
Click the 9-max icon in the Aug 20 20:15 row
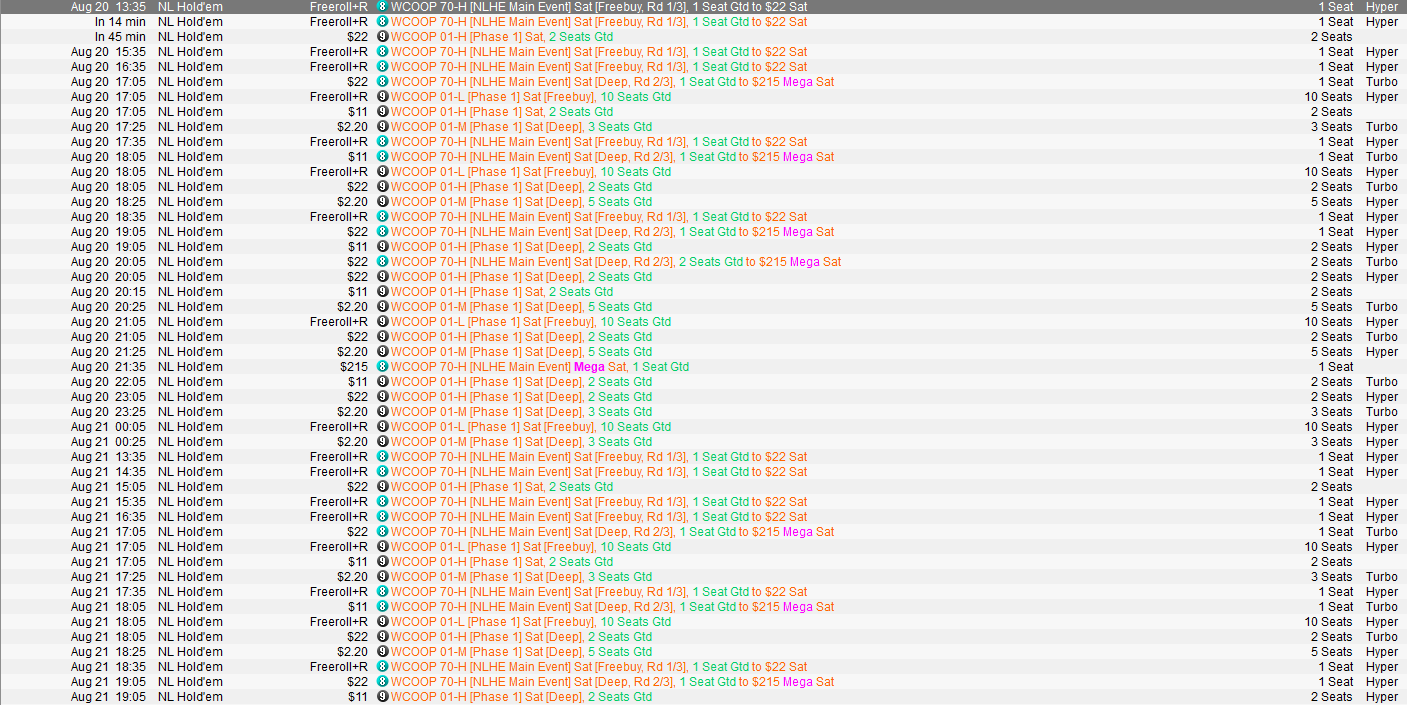(382, 291)
